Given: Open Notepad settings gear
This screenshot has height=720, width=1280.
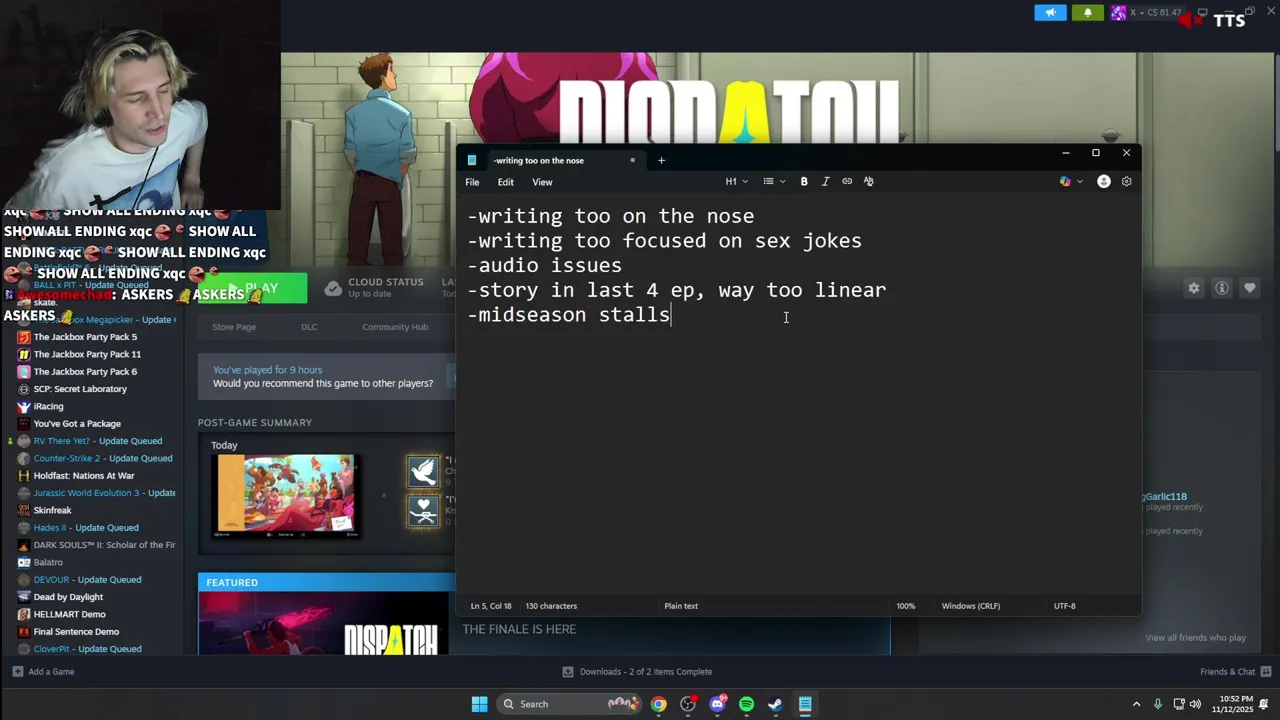Looking at the screenshot, I should [x=1127, y=181].
